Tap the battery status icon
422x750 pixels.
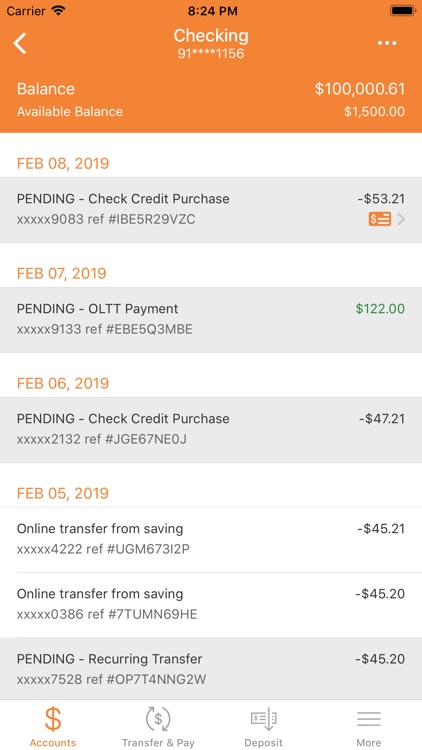coord(402,11)
